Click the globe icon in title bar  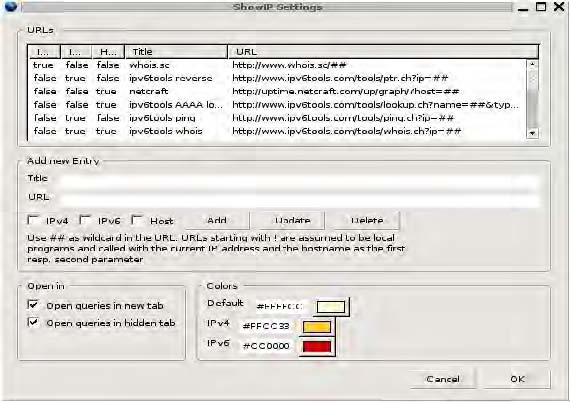[11, 6]
